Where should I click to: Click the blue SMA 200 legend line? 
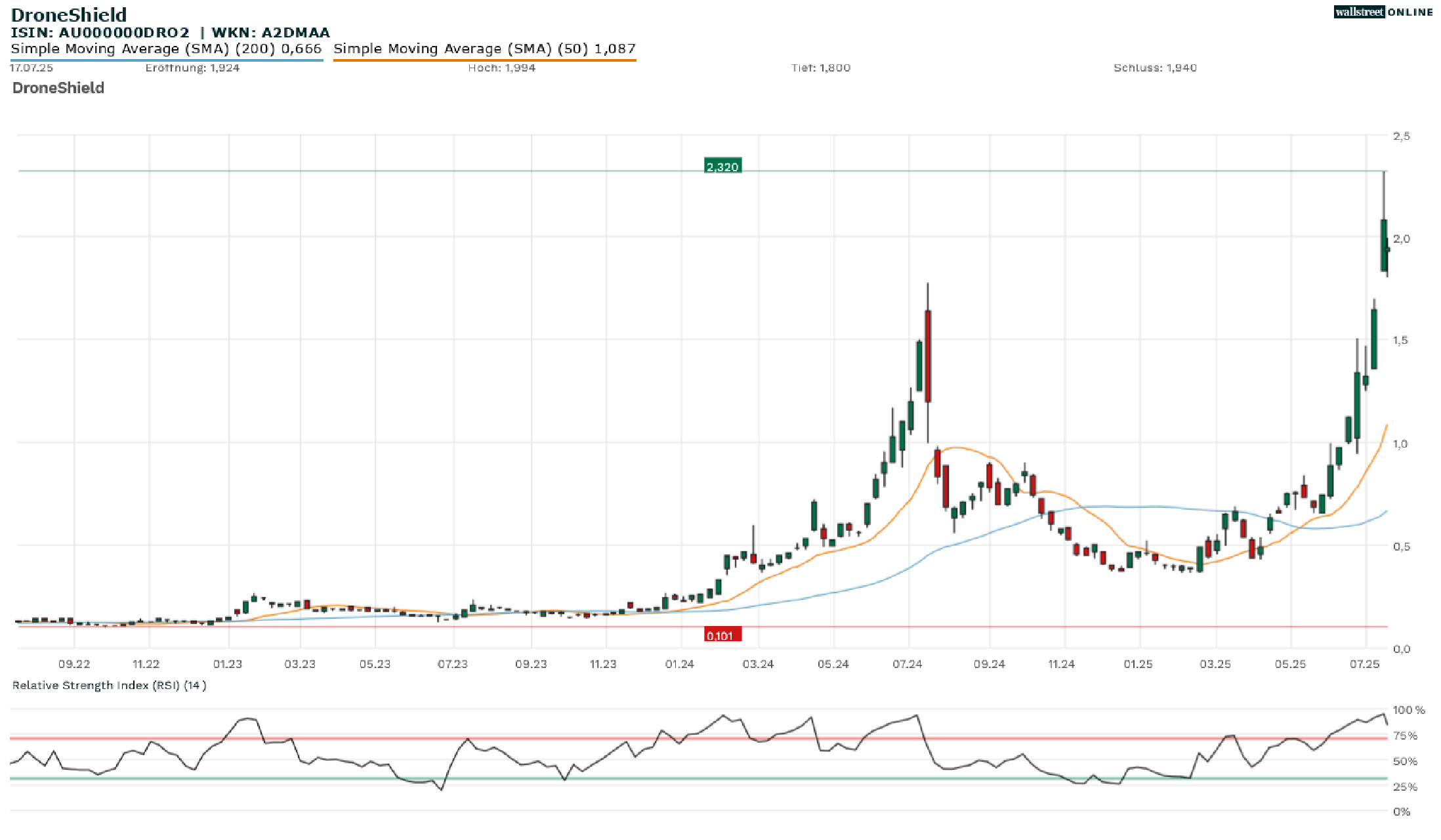pyautogui.click(x=167, y=60)
